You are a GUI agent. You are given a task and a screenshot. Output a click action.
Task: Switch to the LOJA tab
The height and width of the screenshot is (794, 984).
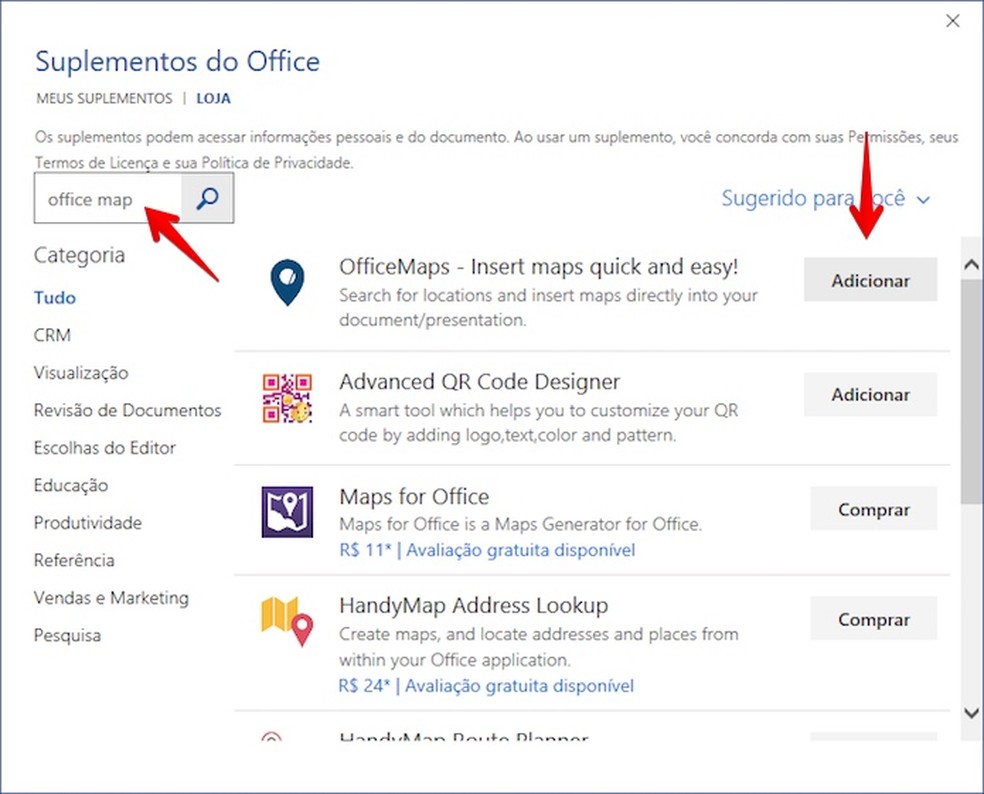[x=213, y=98]
